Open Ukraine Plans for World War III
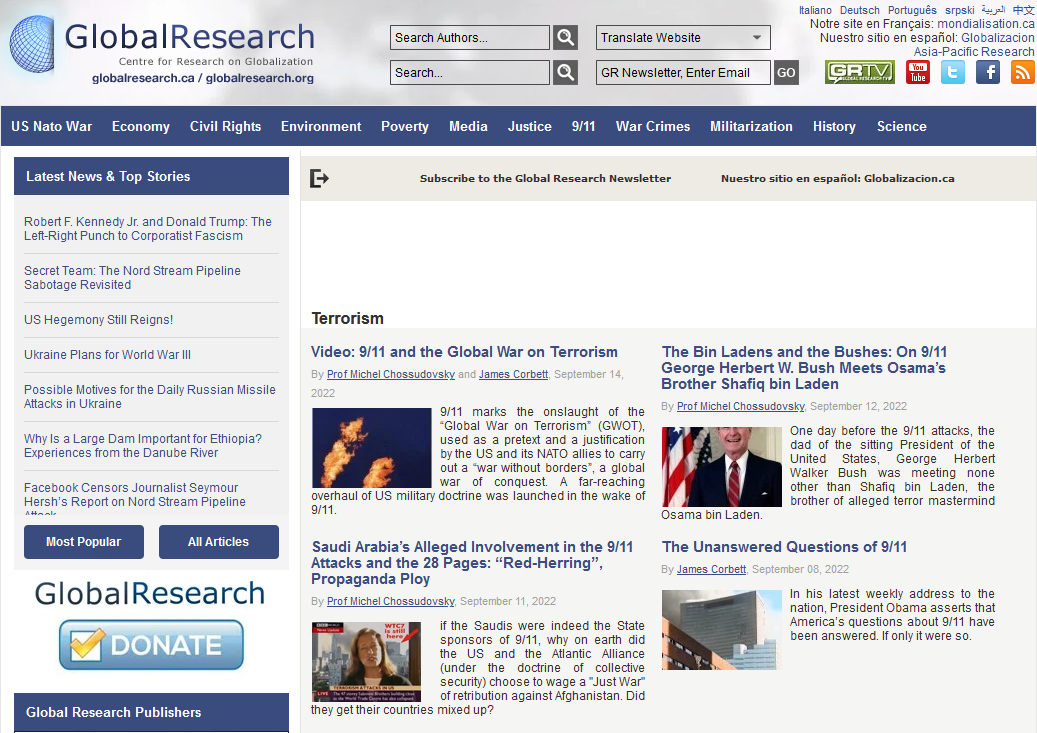1037x733 pixels. pyautogui.click(x=107, y=355)
